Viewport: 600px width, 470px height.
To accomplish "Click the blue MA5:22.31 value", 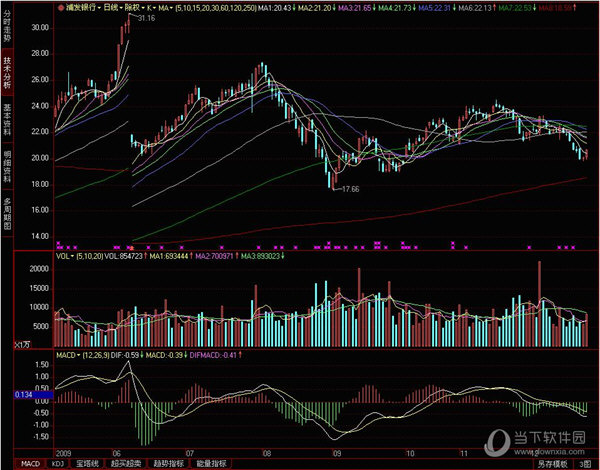I will click(435, 8).
